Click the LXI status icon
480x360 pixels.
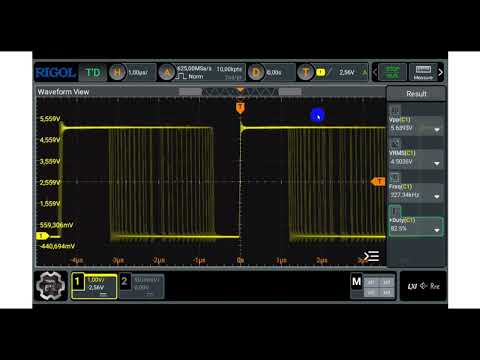[x=412, y=286]
